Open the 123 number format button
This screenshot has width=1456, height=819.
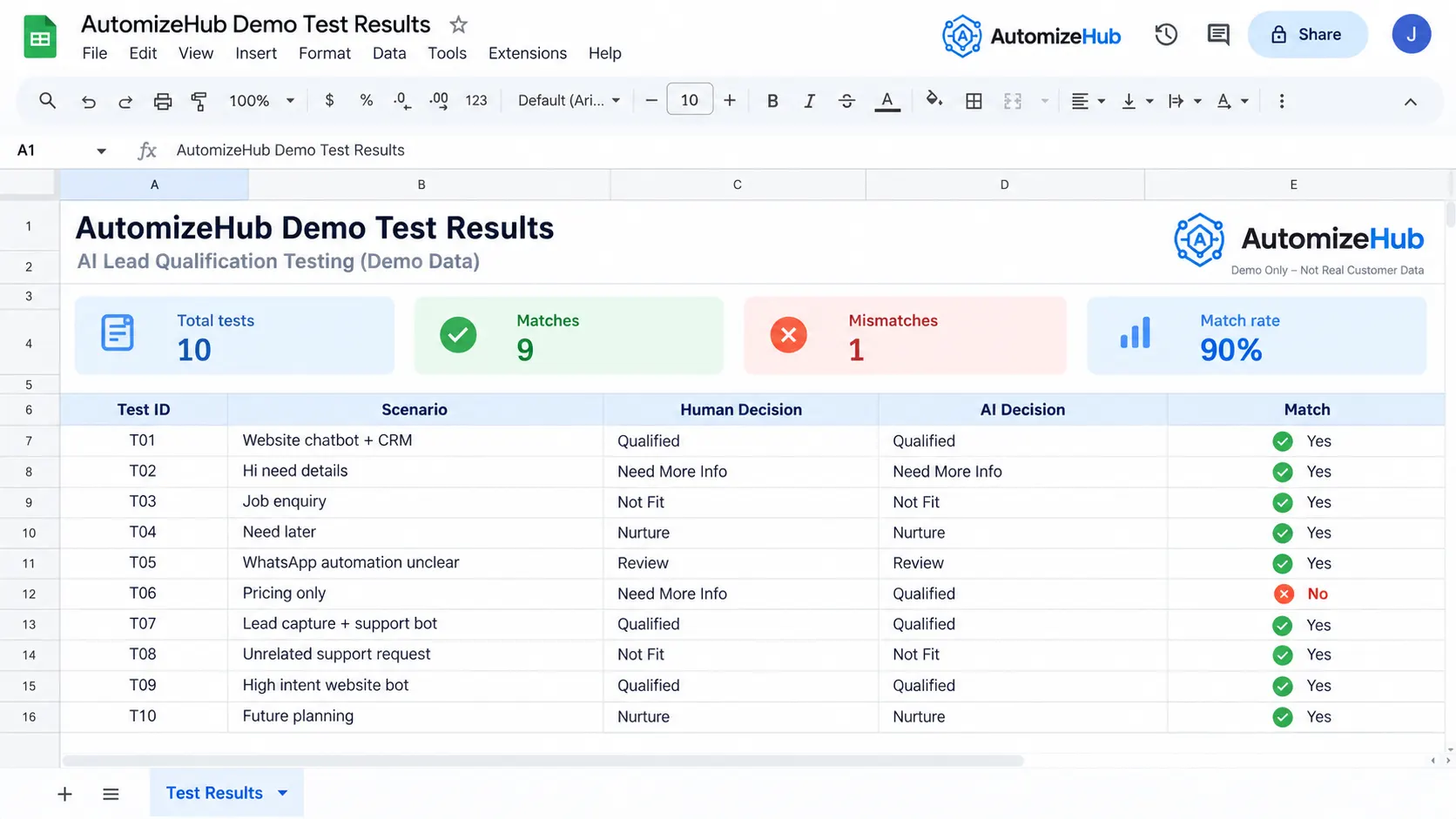476,101
